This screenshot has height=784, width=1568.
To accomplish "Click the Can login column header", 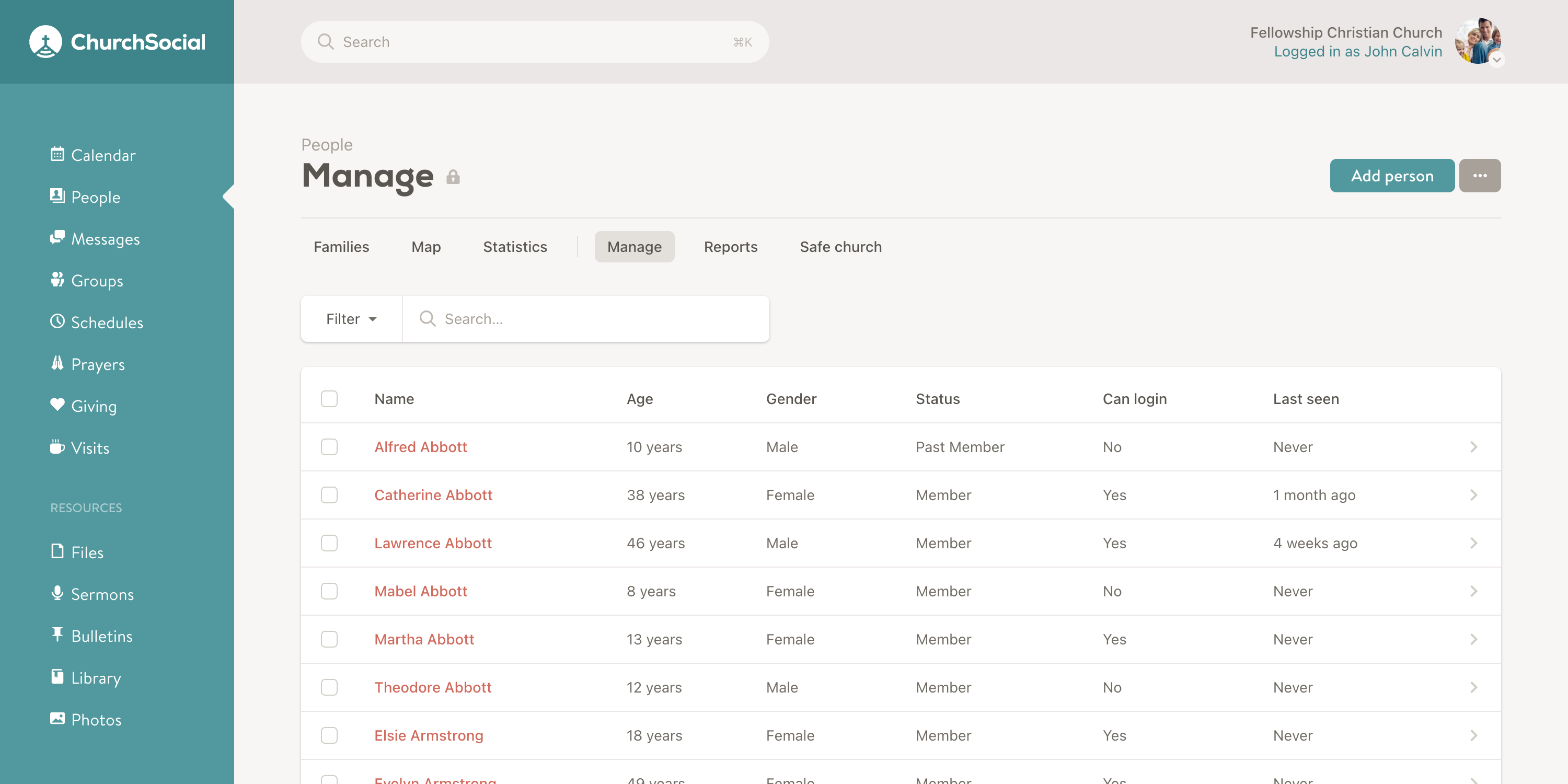I will click(x=1135, y=399).
